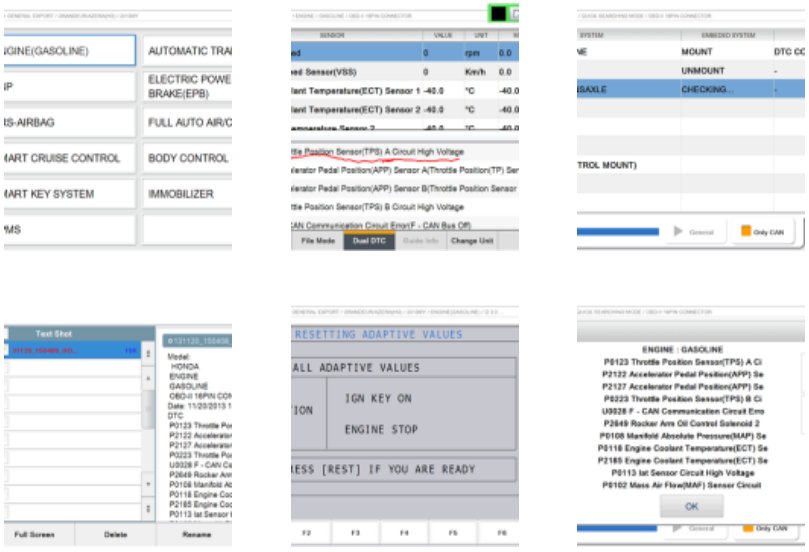809x552 pixels.
Task: Select the UNMOUNT row in system search table
Action: (691, 71)
